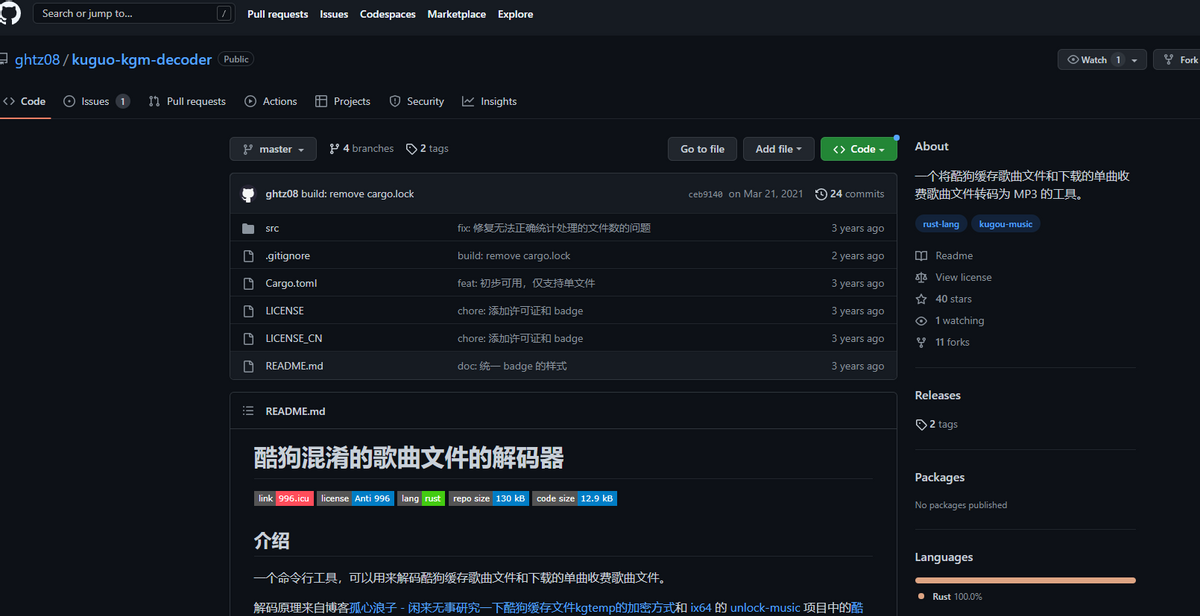The image size is (1200, 616).
Task: Select the kugou-music topic tag
Action: pos(1006,224)
